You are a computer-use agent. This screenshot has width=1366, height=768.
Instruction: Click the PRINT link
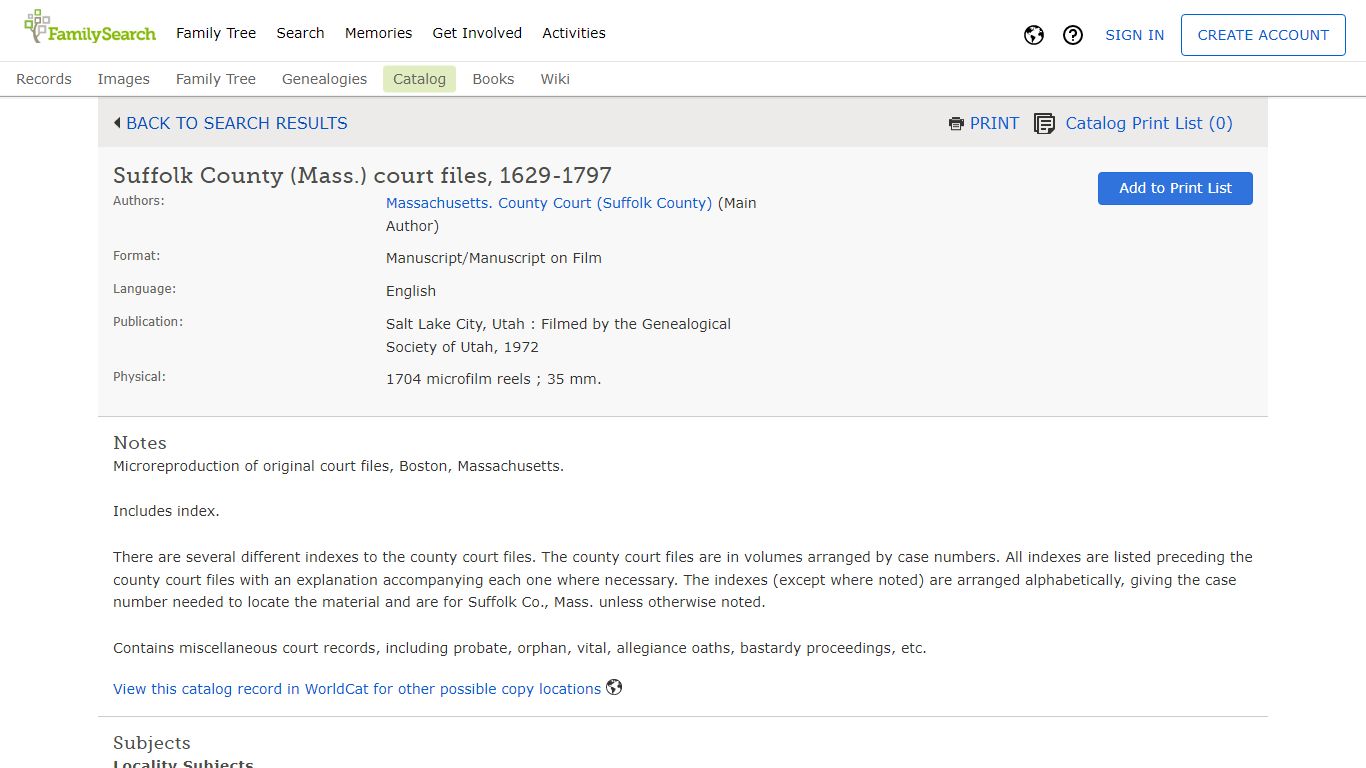[994, 123]
